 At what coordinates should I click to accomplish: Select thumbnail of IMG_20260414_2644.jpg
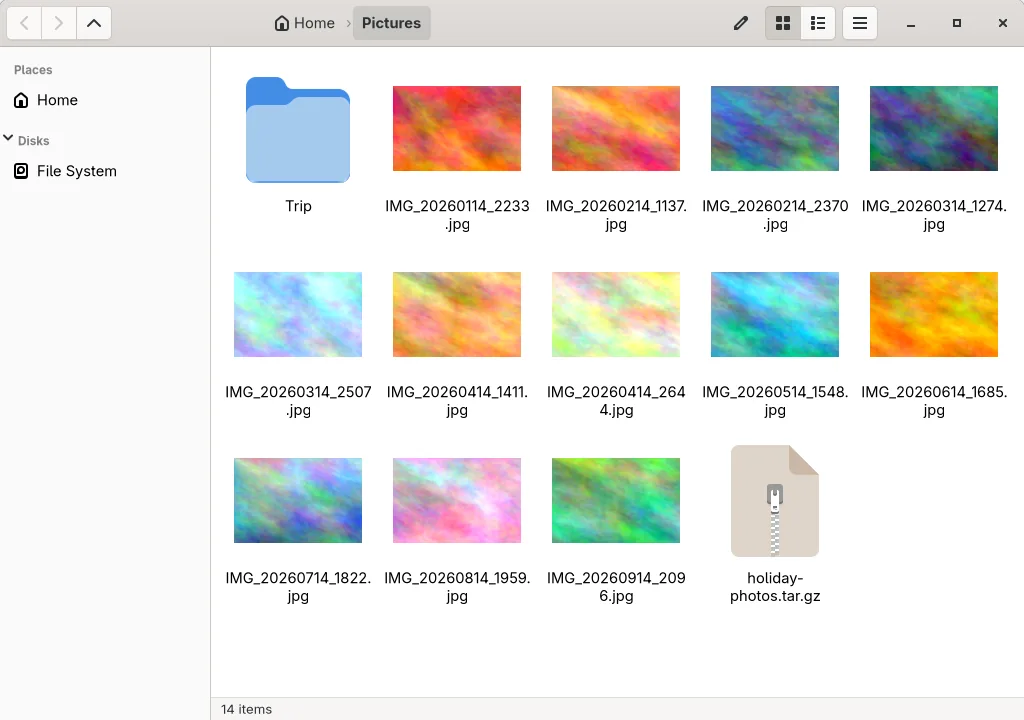[616, 315]
